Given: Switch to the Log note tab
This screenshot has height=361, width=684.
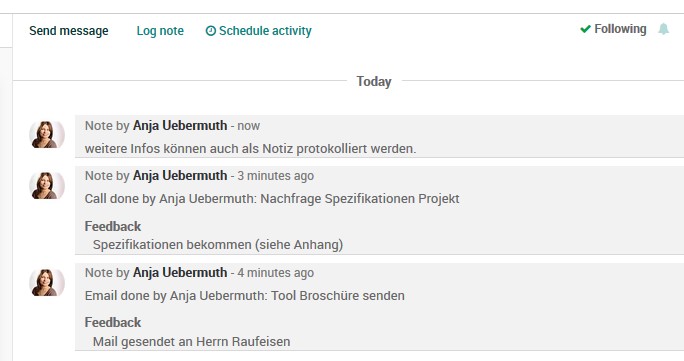Looking at the screenshot, I should pos(160,31).
